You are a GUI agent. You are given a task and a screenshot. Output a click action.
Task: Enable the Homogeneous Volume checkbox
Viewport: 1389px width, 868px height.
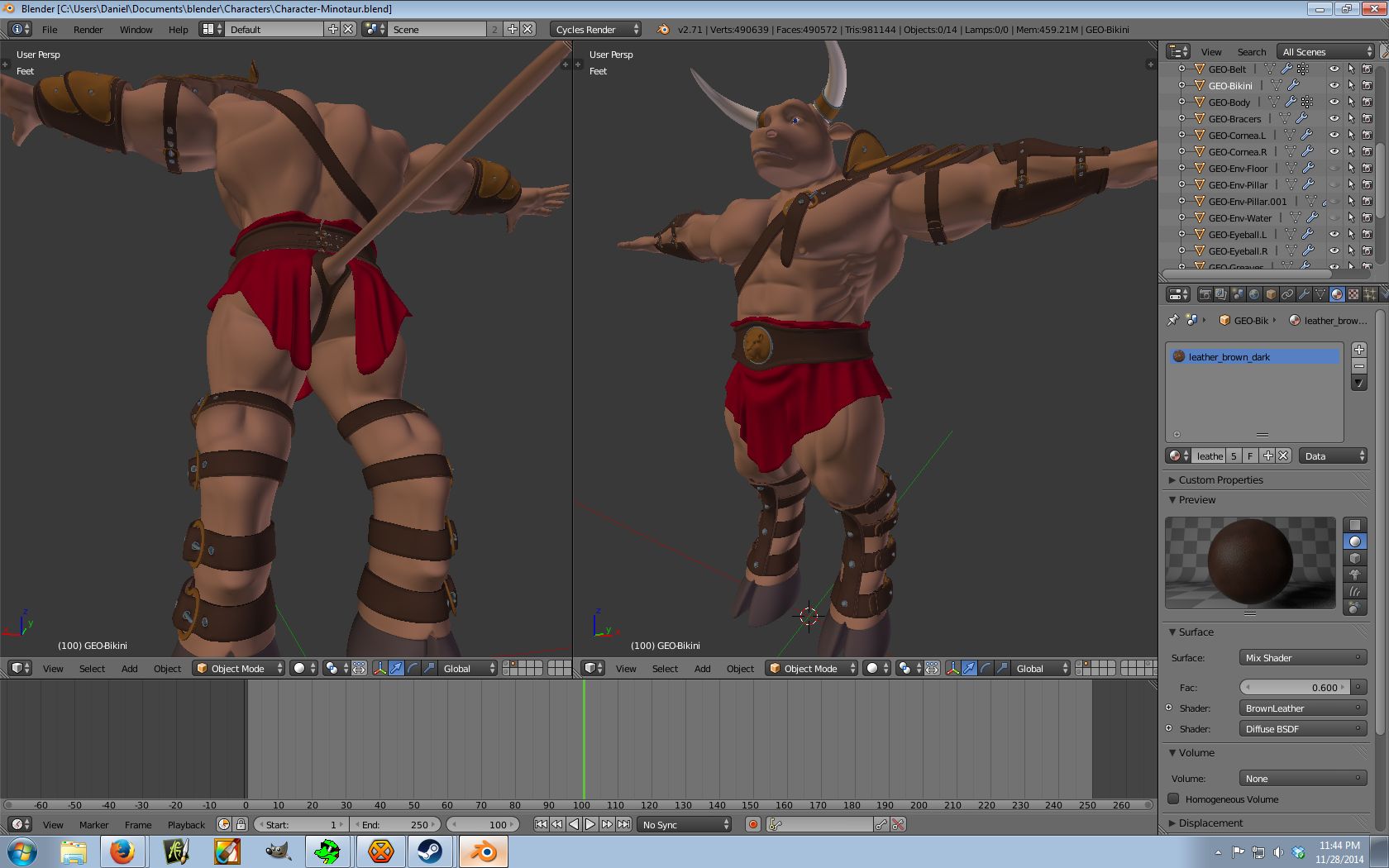point(1173,799)
